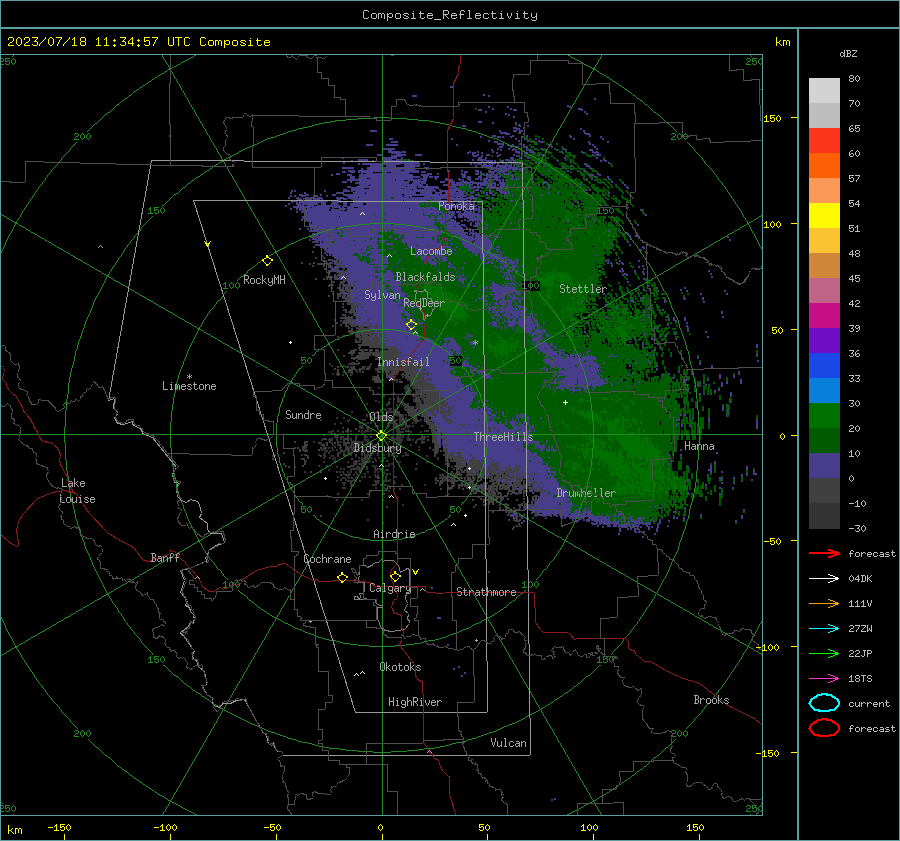Click the Didsbury city label
900x841 pixels.
[377, 448]
